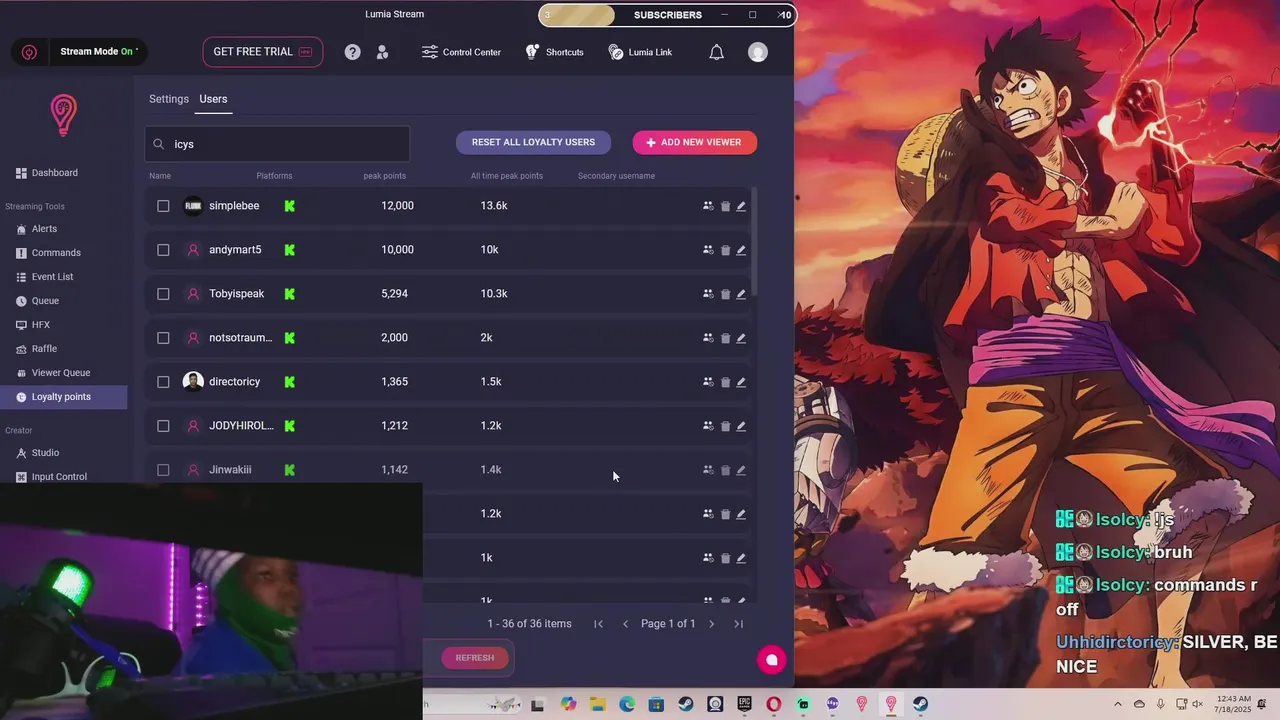Open merge users icon for directoricy
Viewport: 1280px width, 720px height.
708,382
